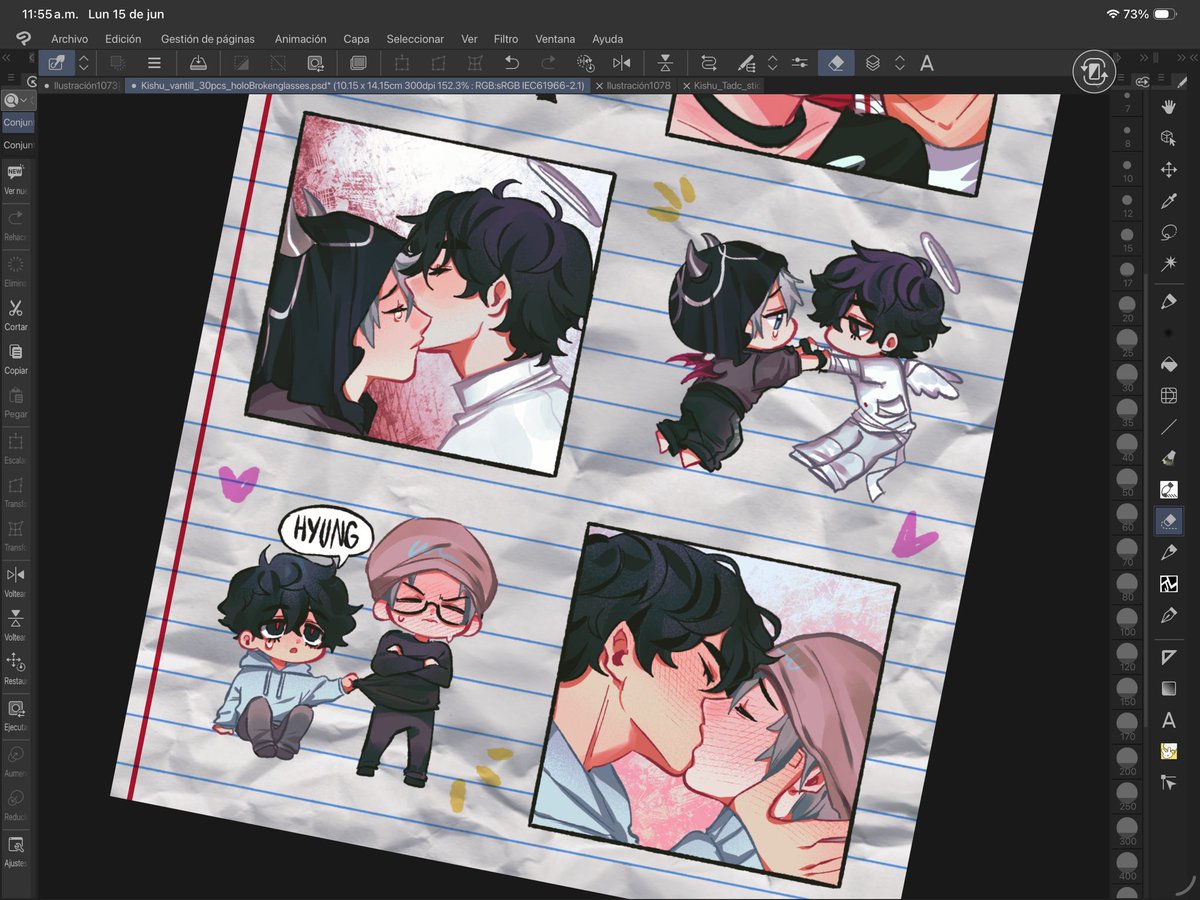1200x900 pixels.
Task: Select the Move layer four-arrow tool
Action: (1168, 170)
